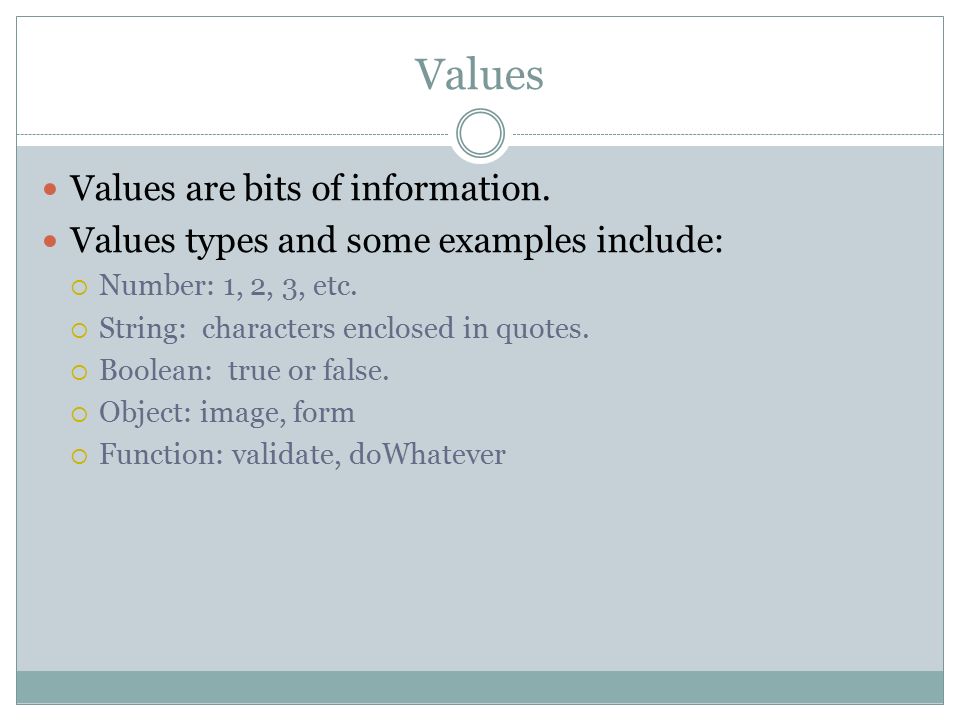Image resolution: width=960 pixels, height=720 pixels.
Task: Click the yellow ring bullet beside Boolean
Action: click(80, 372)
